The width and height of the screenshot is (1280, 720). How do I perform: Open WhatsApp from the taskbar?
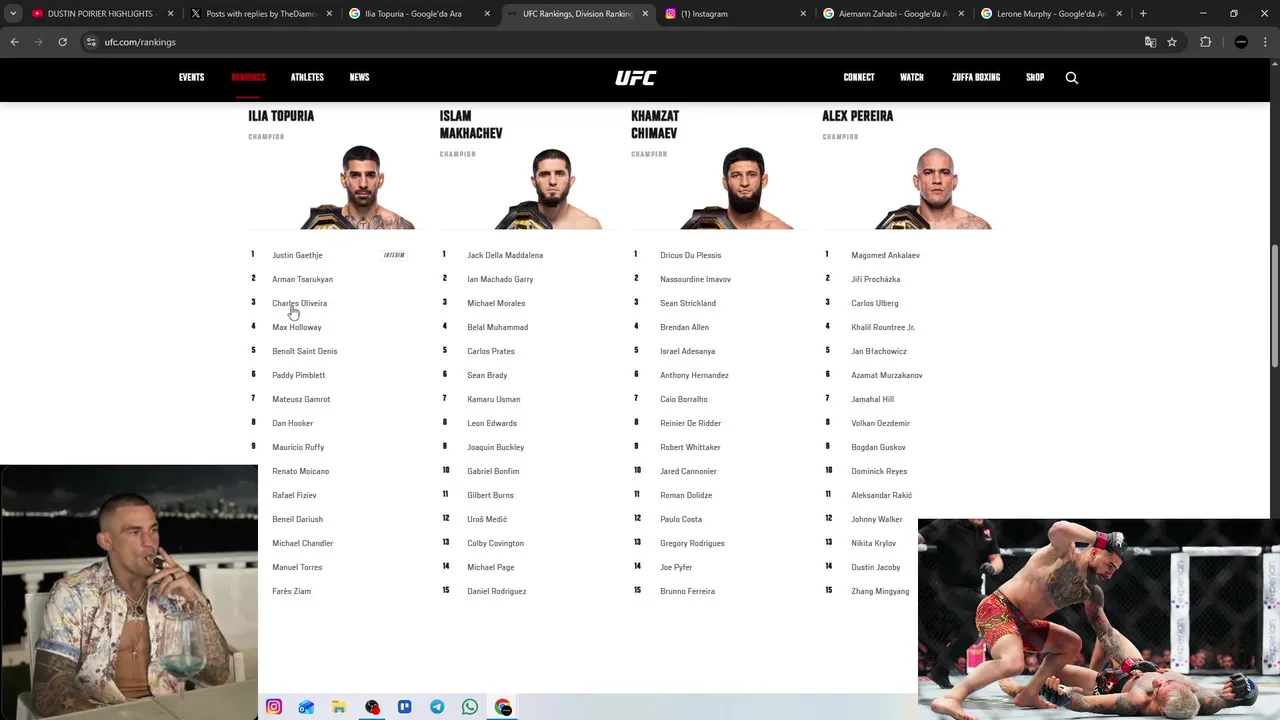(x=470, y=707)
